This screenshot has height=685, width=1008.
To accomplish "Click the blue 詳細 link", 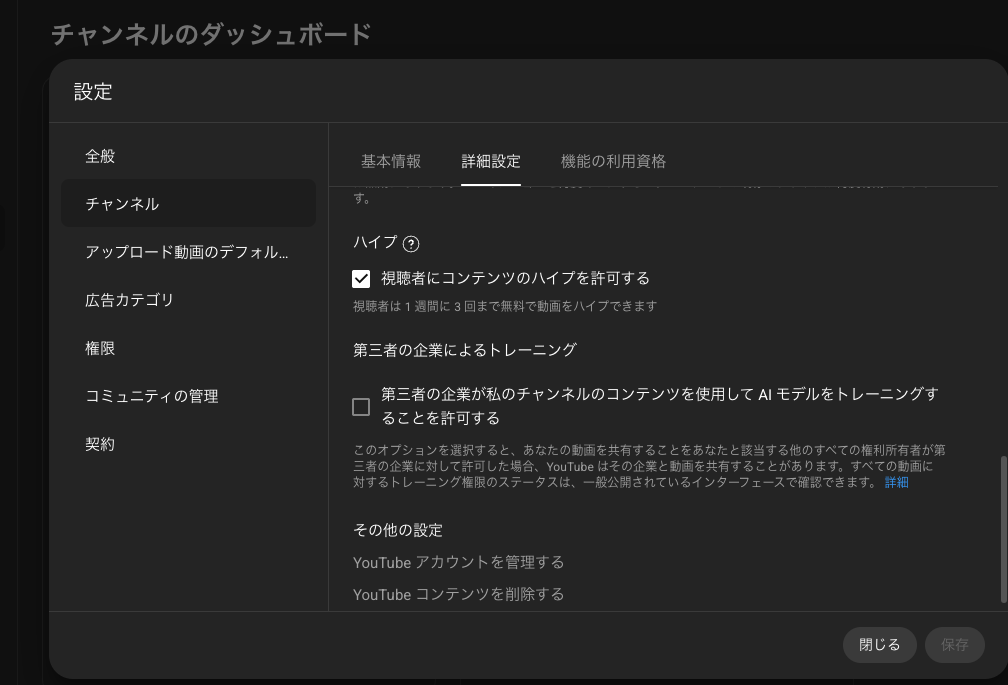I will (896, 482).
